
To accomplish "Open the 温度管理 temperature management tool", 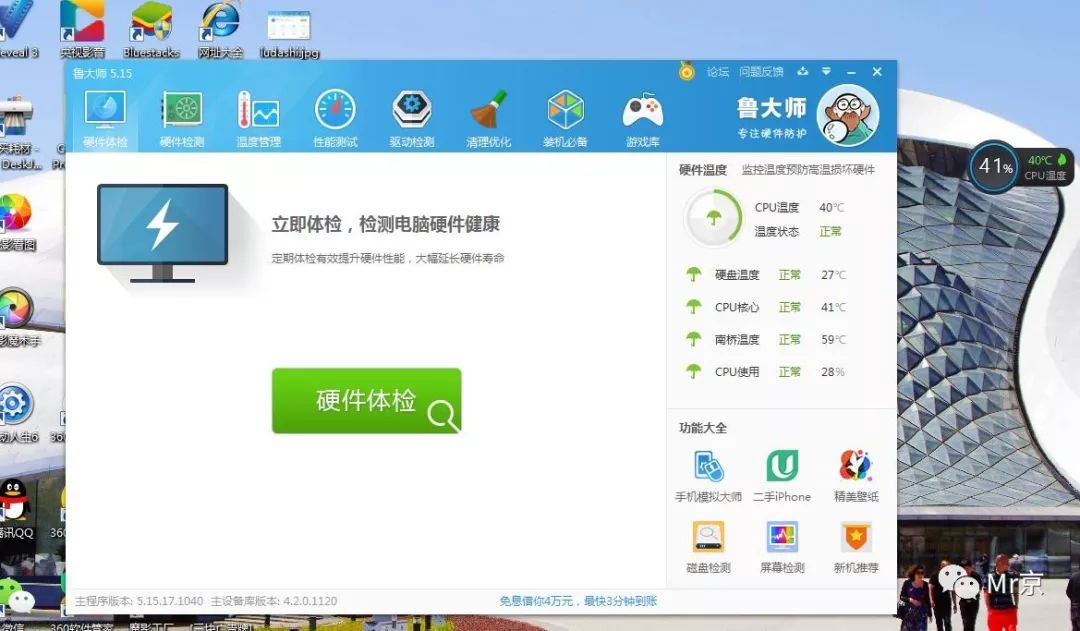I will pos(258,115).
